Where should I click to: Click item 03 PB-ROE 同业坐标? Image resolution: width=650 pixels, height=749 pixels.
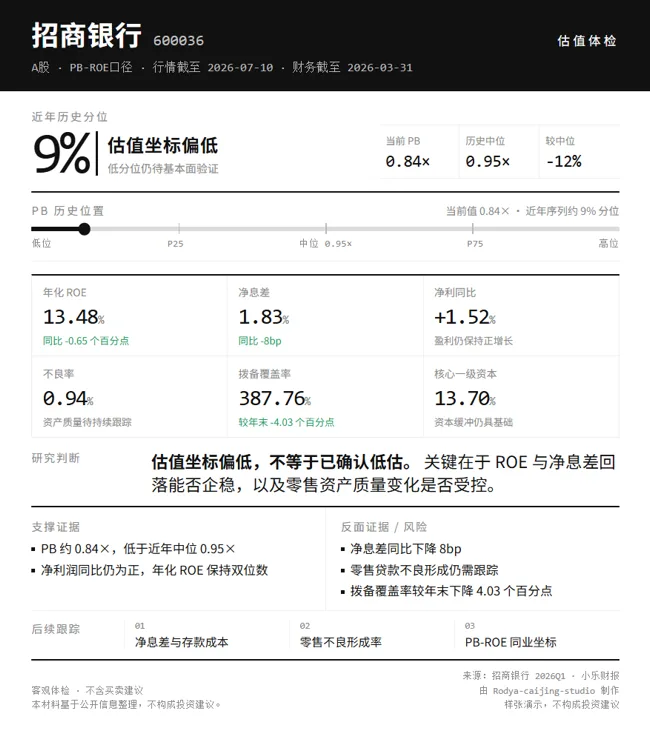tap(511, 642)
